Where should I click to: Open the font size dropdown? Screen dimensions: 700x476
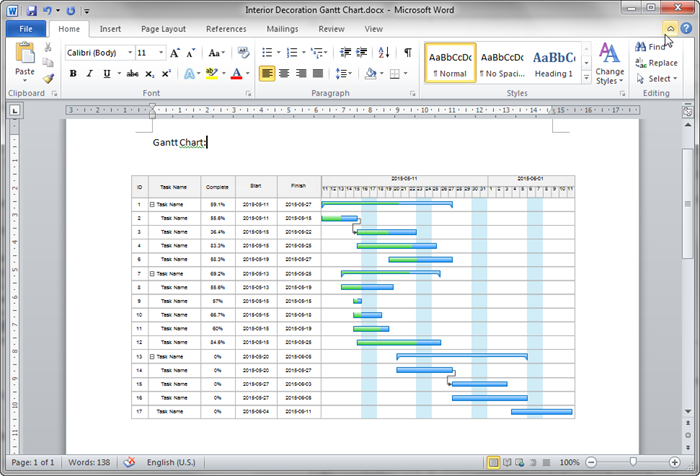(x=150, y=52)
